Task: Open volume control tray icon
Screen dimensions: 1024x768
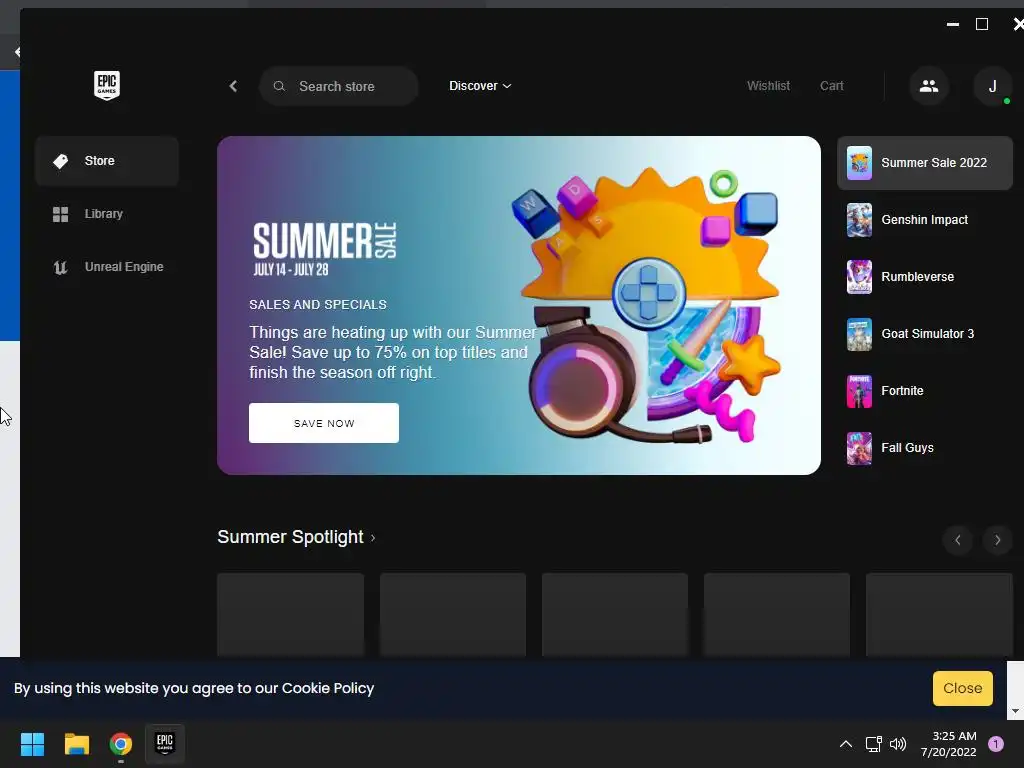Action: [898, 744]
